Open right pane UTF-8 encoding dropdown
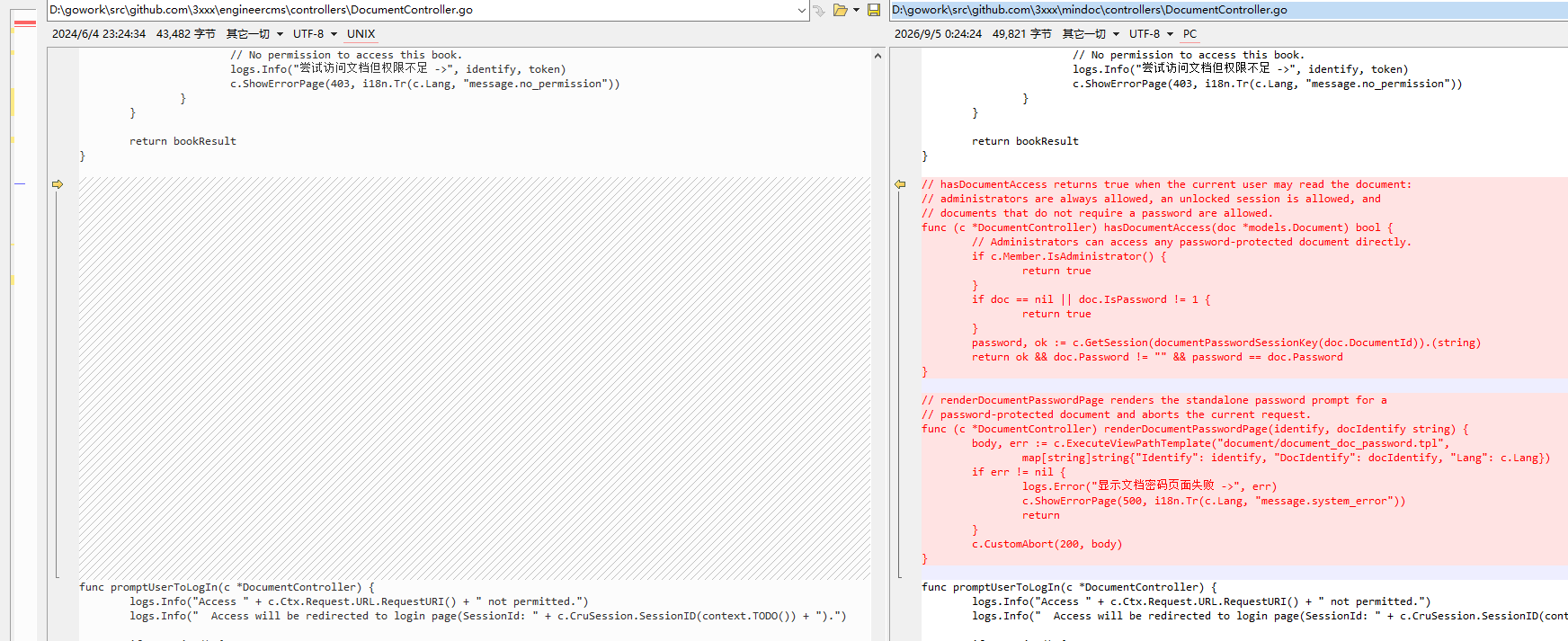Image resolution: width=1568 pixels, height=641 pixels. coord(1151,34)
